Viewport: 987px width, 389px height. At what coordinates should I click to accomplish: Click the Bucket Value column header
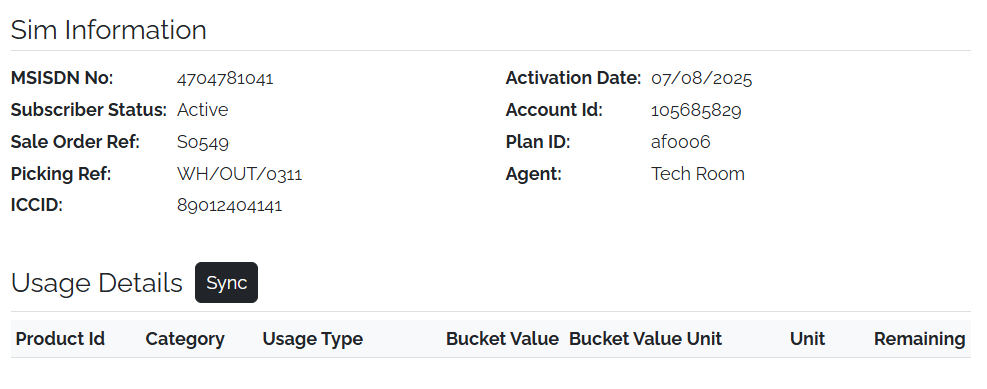(502, 339)
